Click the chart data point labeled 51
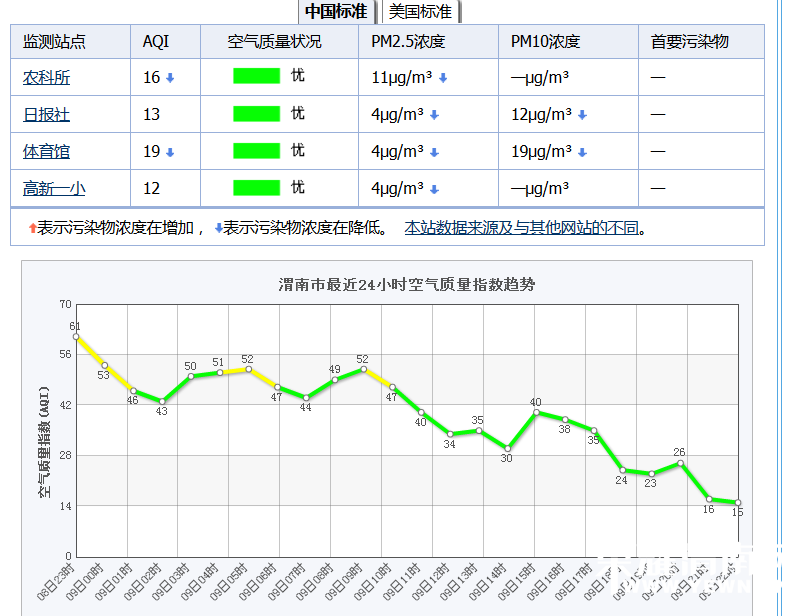Screen dimensions: 810x616 [x=220, y=373]
